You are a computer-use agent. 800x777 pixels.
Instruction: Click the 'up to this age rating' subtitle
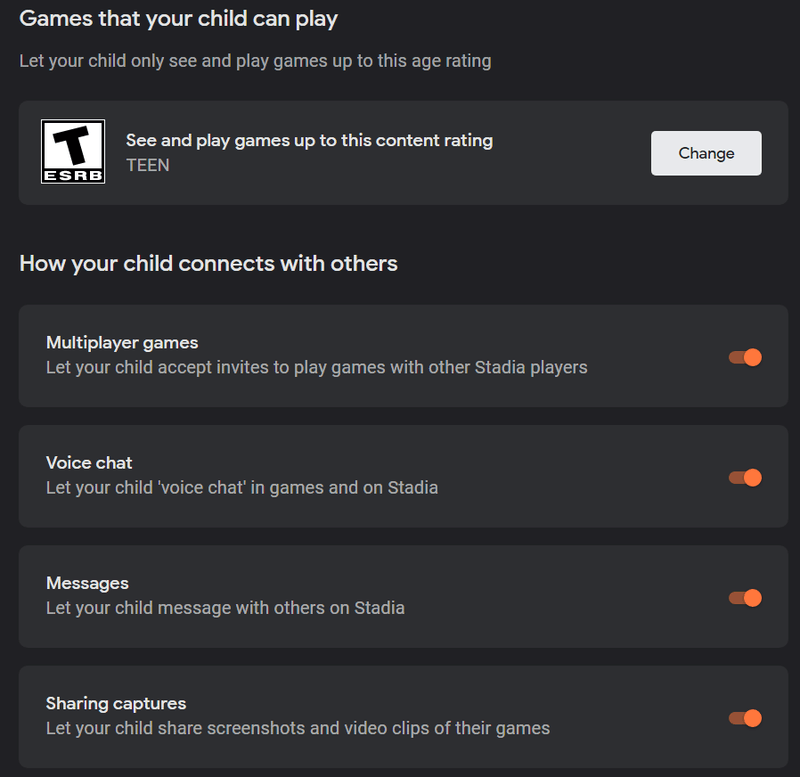point(255,61)
